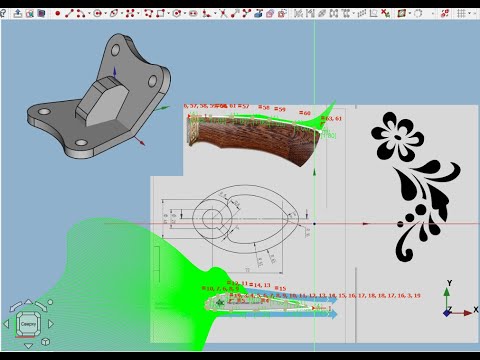Click the Show B-spline information layer icon
The width and height of the screenshot is (480, 360).
pos(402,14)
